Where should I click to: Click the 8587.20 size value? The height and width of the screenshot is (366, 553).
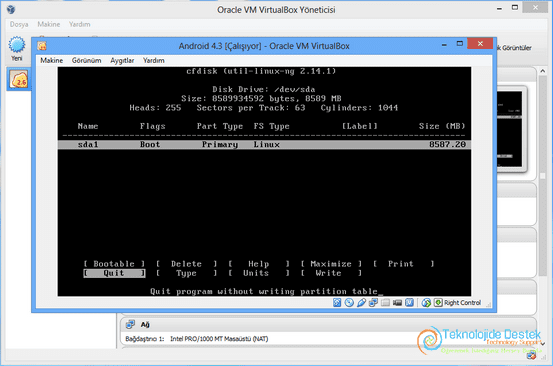click(x=447, y=145)
